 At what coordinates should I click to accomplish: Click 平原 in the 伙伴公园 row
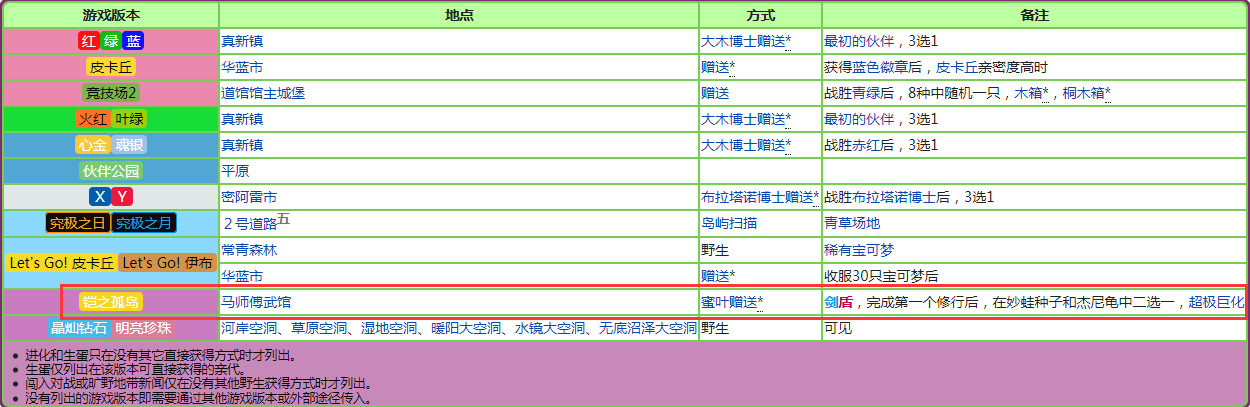click(235, 171)
